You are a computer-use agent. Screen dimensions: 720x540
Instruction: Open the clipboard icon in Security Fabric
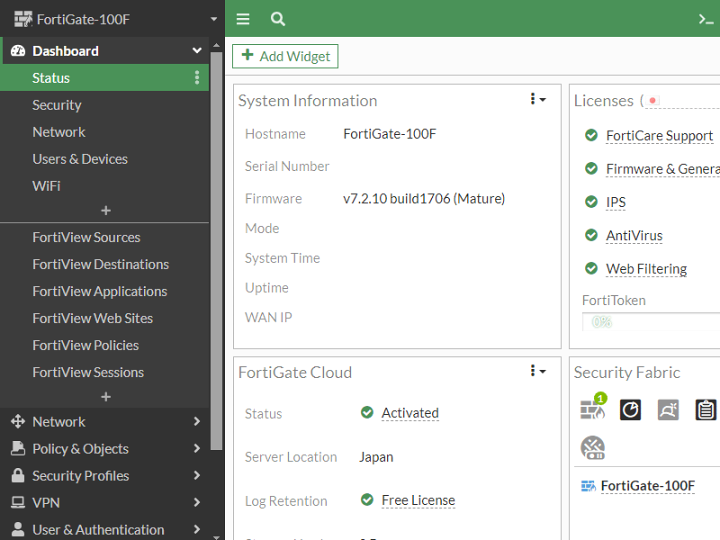point(706,409)
